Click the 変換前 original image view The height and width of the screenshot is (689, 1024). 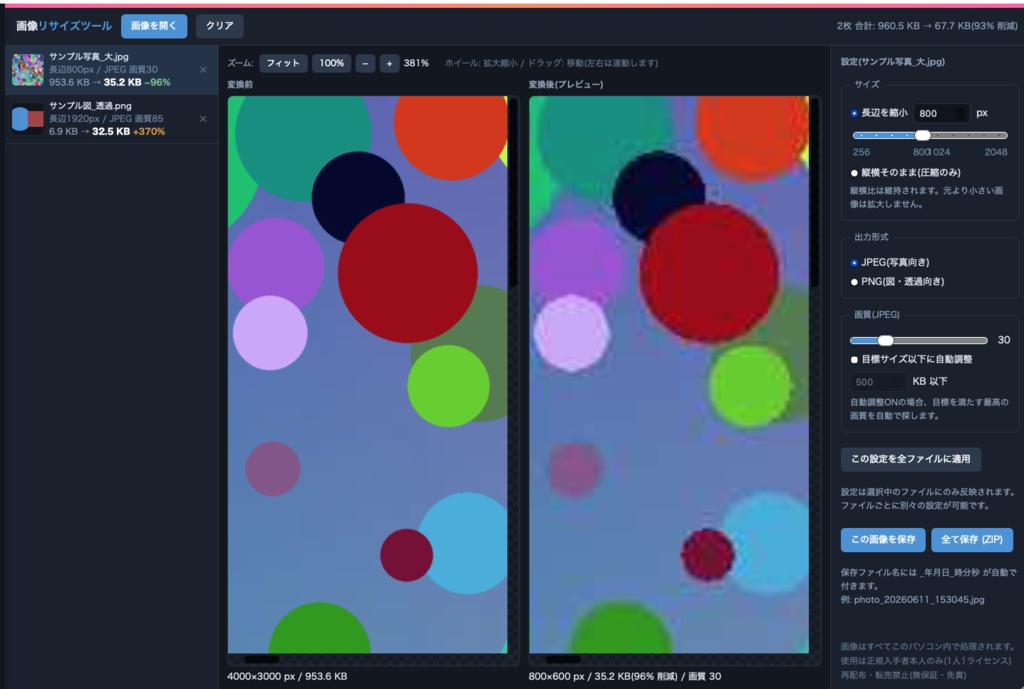[368, 374]
